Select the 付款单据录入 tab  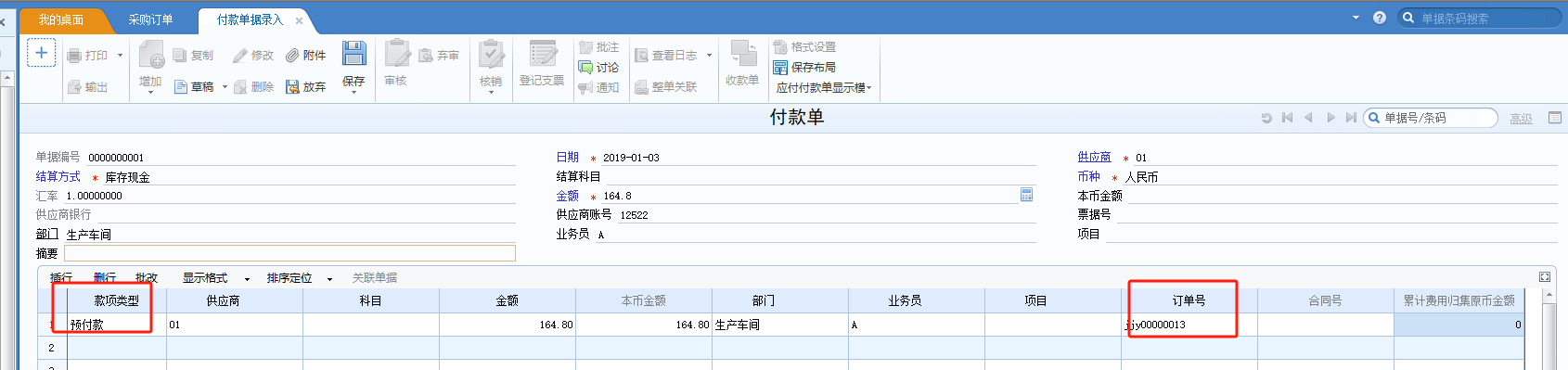[x=250, y=19]
